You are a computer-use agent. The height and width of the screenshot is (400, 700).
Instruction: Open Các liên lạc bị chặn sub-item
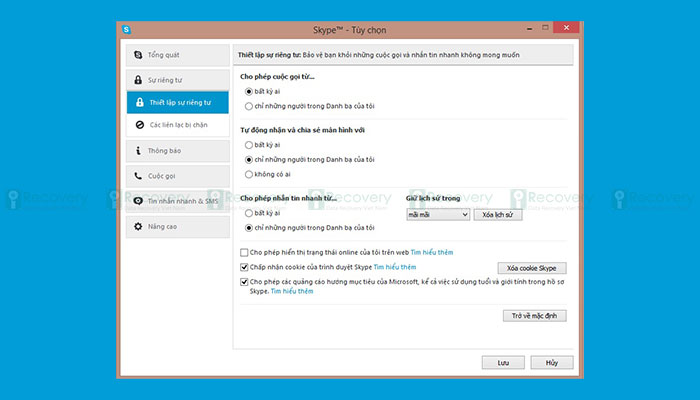point(178,125)
